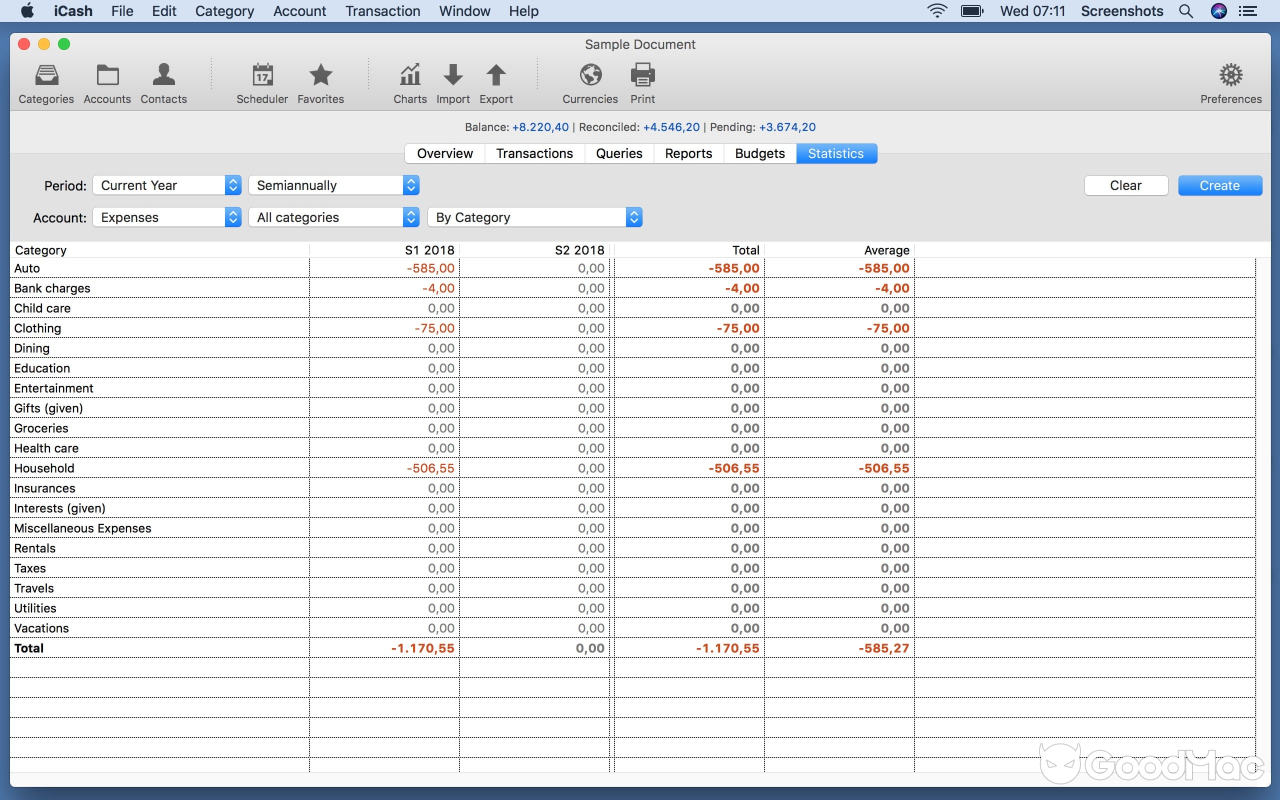The height and width of the screenshot is (800, 1280).
Task: Open the Transaction menu in menu bar
Action: tap(383, 11)
